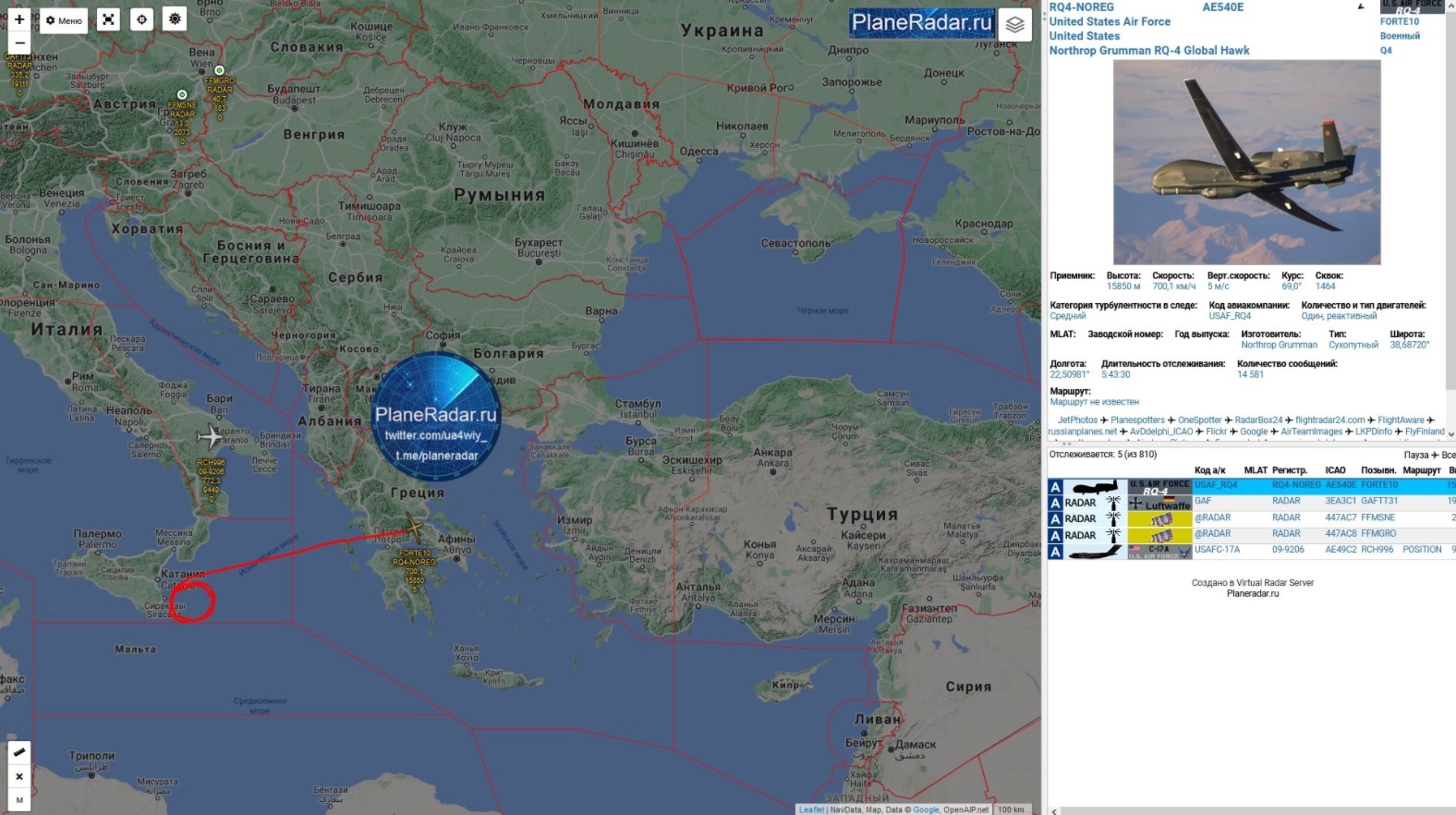This screenshot has width=1456, height=815.
Task: Sort list by MLAT column
Action: (x=1256, y=470)
